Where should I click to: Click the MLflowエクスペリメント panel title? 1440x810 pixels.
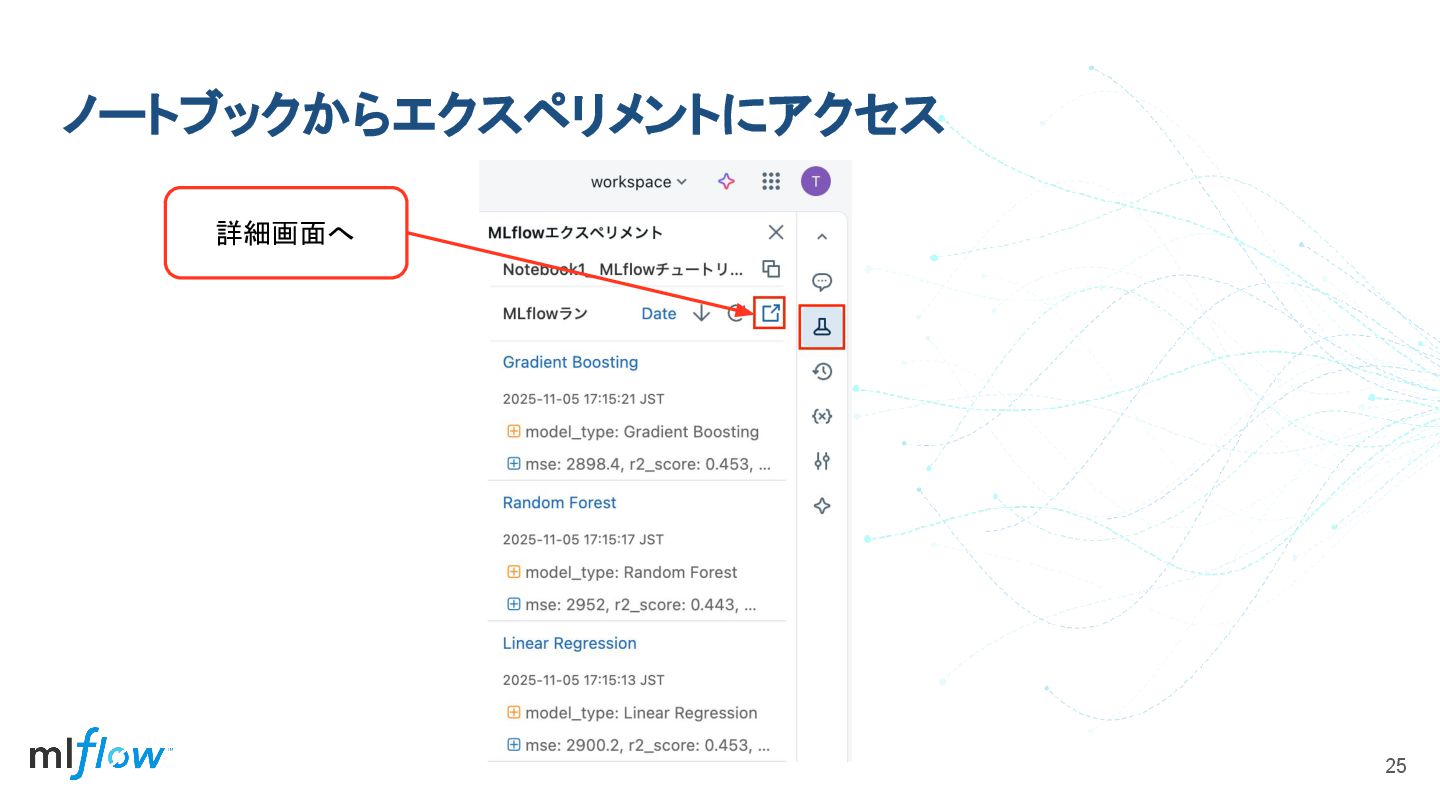point(575,233)
